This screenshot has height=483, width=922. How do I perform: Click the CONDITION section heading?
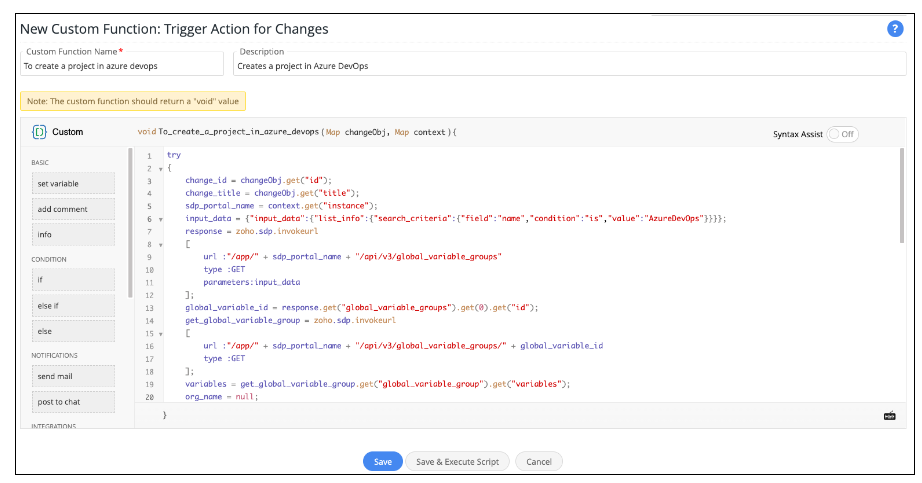pyautogui.click(x=49, y=259)
